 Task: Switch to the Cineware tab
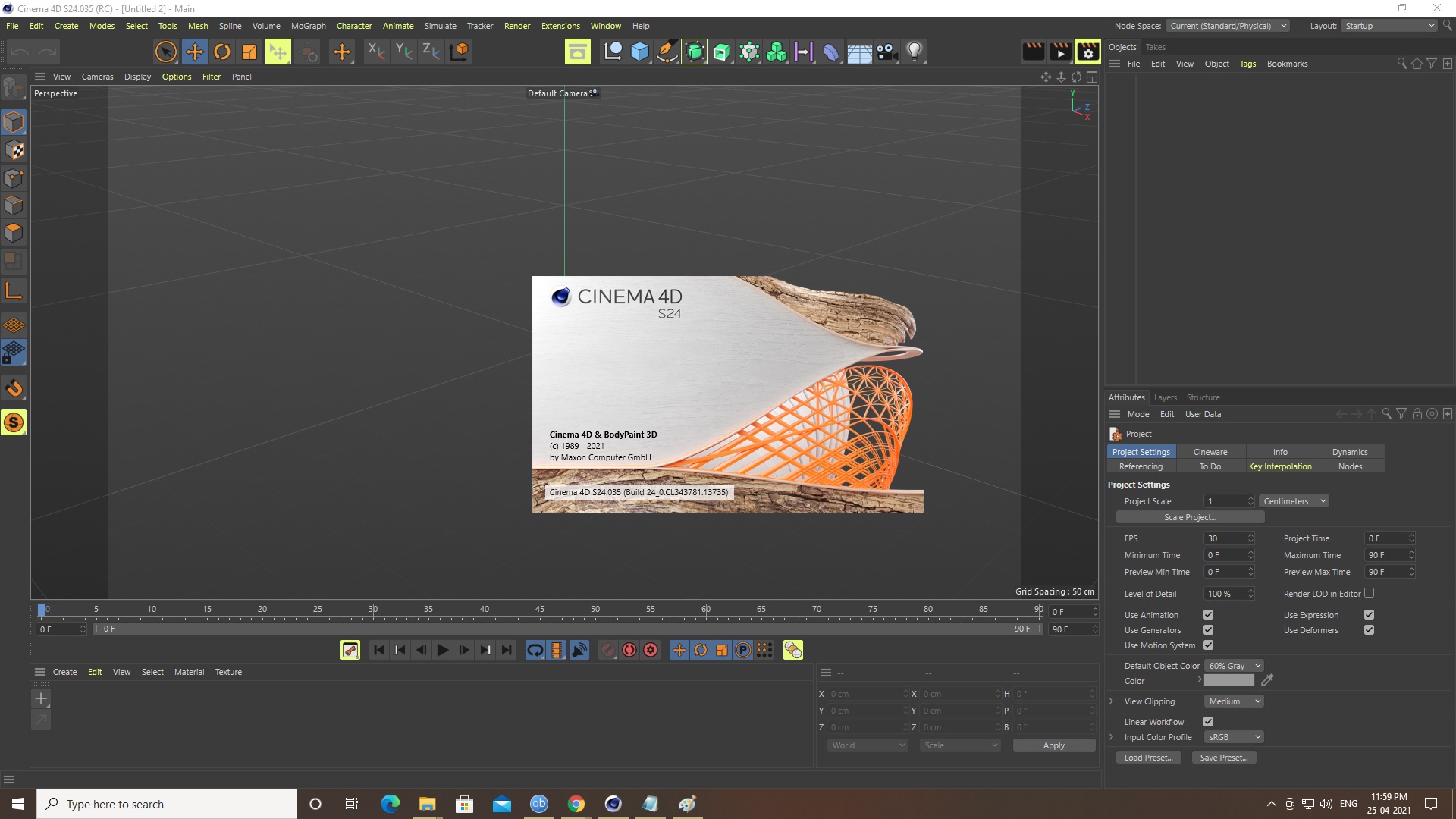[1210, 452]
